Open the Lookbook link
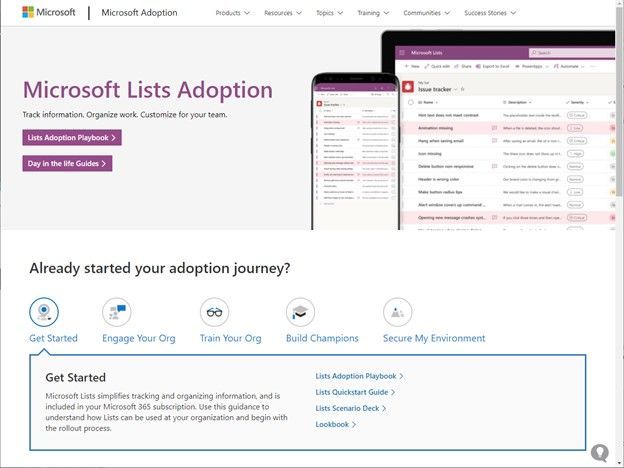This screenshot has height=468, width=624. [x=335, y=425]
